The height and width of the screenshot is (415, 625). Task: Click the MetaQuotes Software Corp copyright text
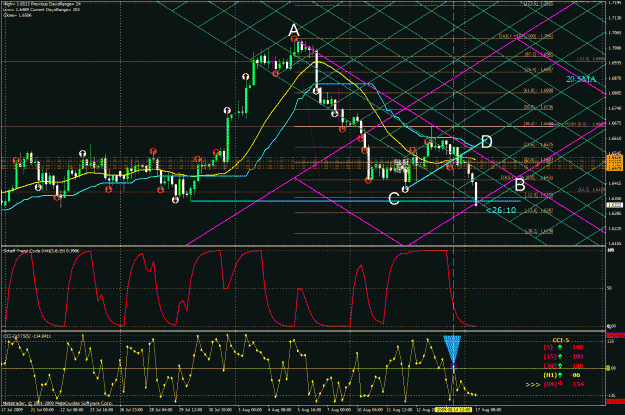coord(57,403)
